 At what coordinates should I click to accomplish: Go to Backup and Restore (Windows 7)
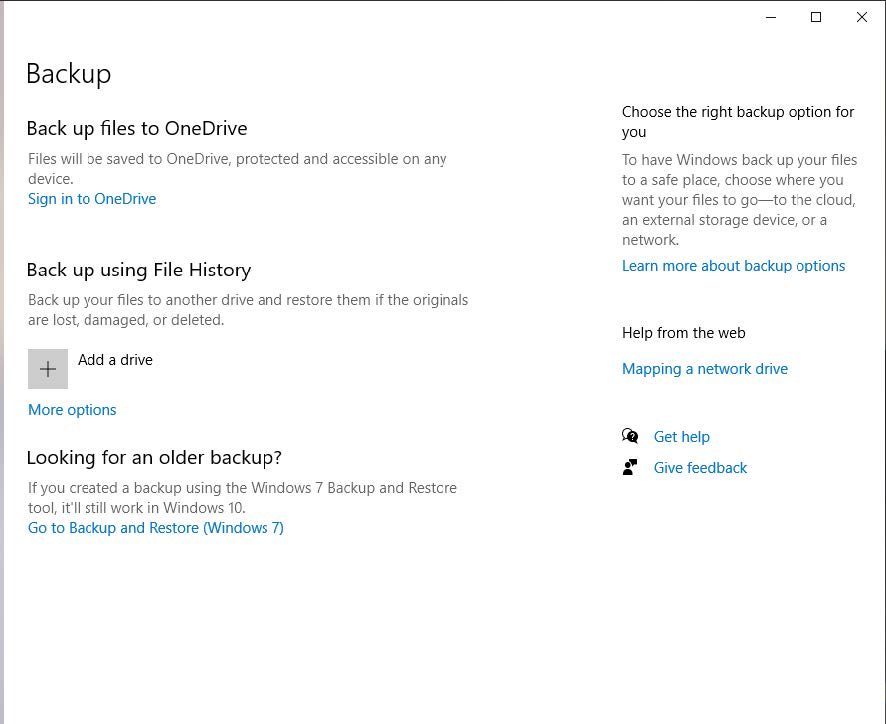pos(156,528)
